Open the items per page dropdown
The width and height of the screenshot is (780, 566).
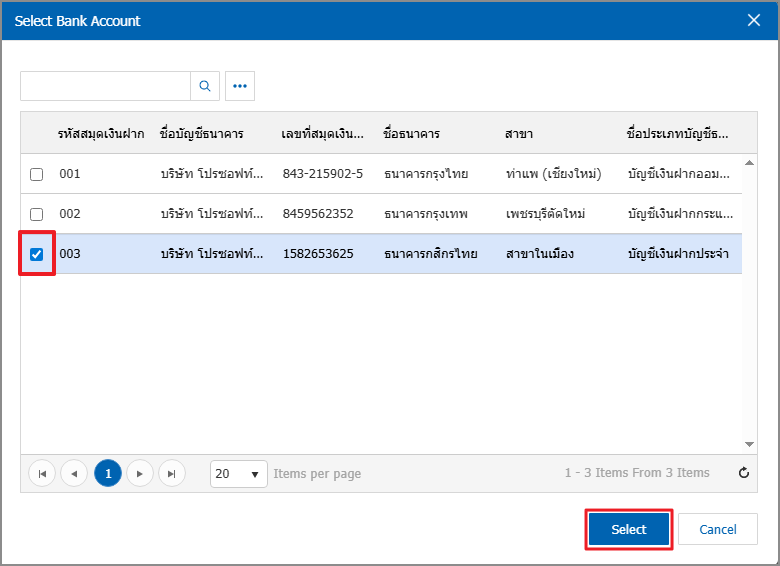pos(238,473)
